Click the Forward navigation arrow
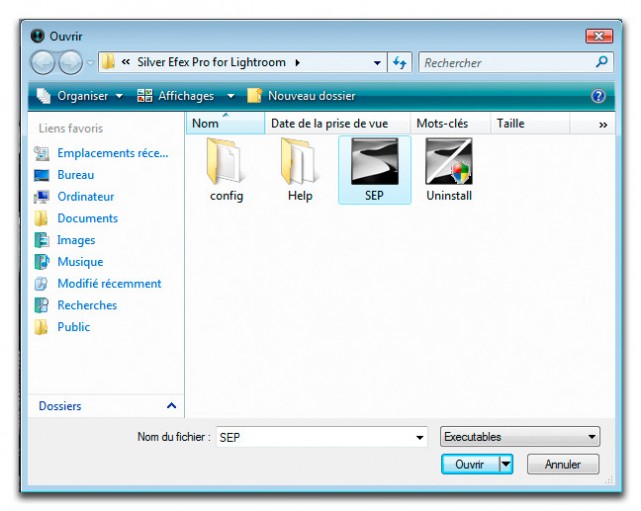Image resolution: width=641 pixels, height=511 pixels. click(x=70, y=63)
